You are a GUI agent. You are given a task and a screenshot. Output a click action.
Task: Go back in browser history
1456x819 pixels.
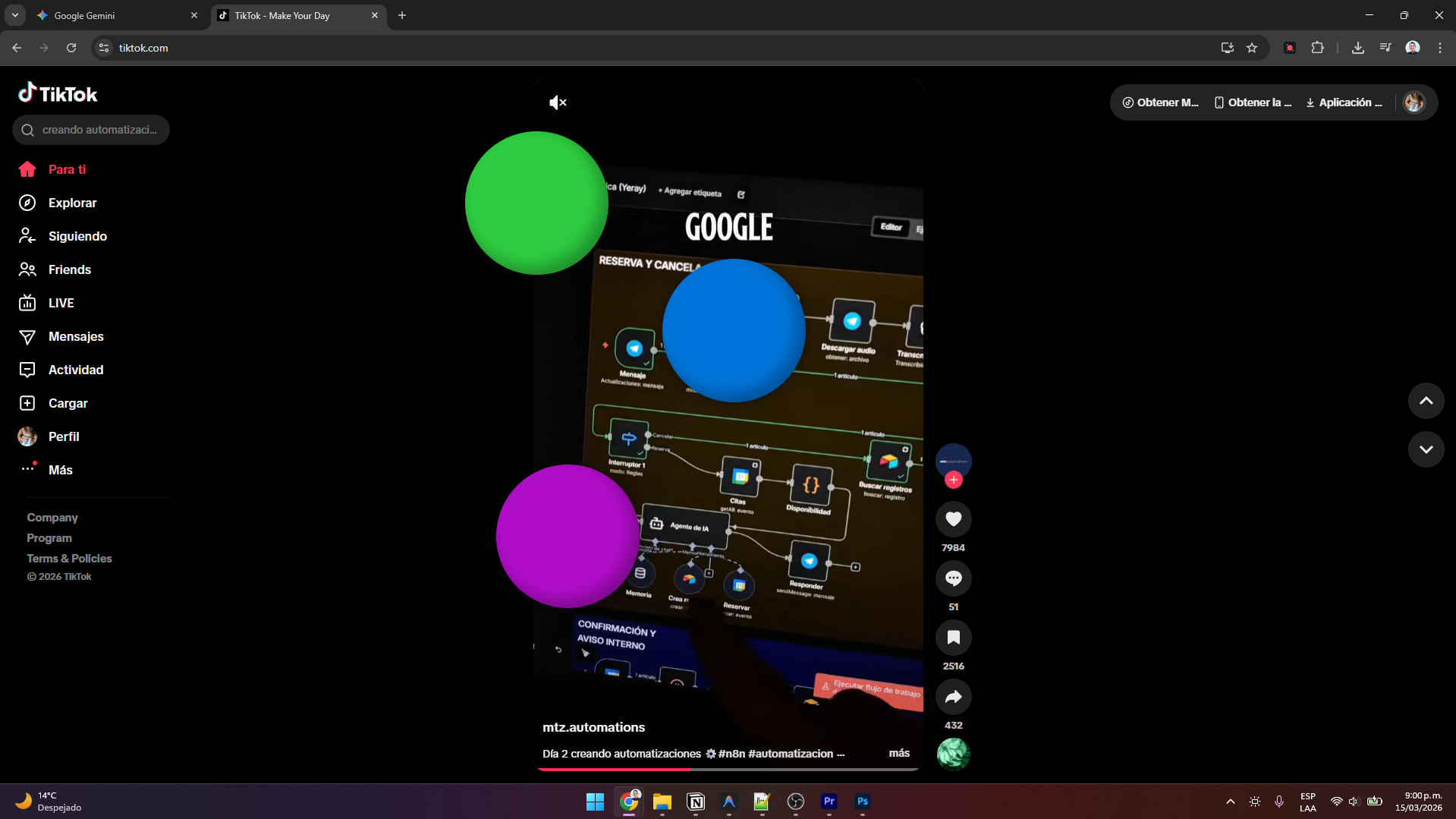pos(17,48)
